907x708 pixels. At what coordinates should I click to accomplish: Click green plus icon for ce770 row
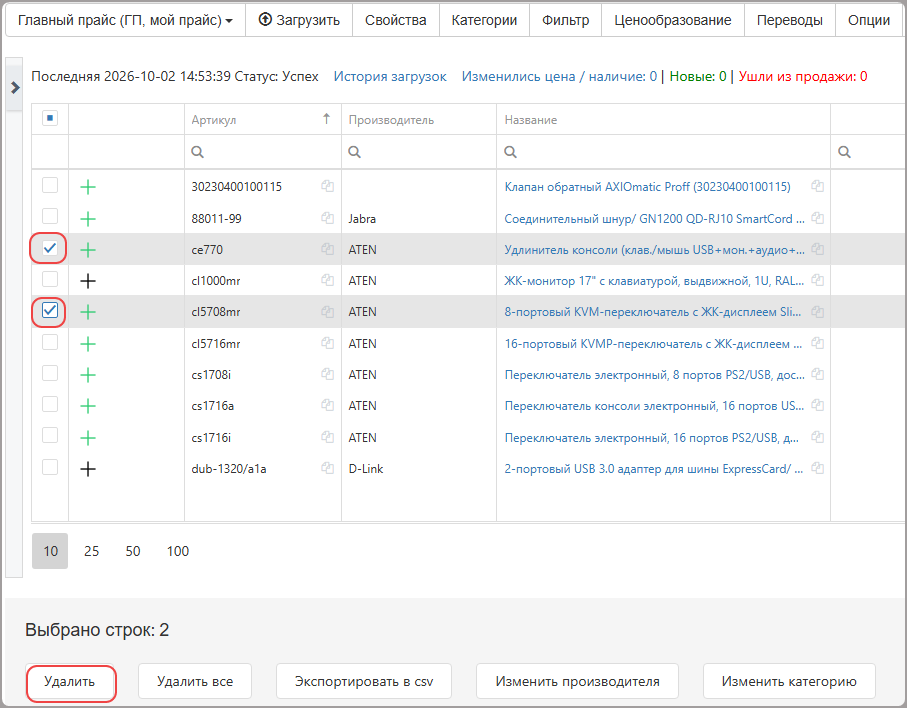tap(88, 250)
